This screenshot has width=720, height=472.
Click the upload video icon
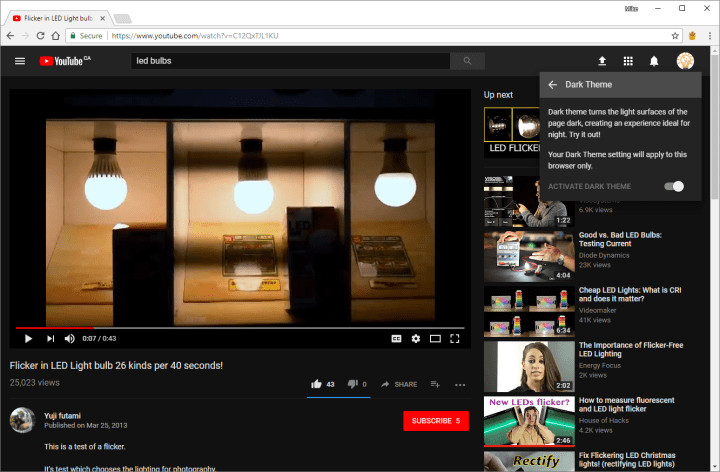click(x=602, y=61)
